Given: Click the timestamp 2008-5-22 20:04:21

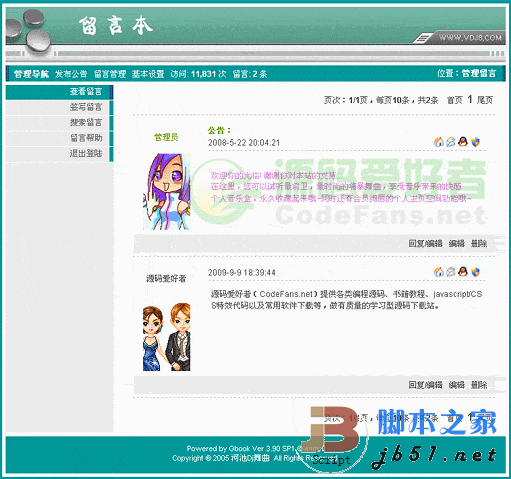Looking at the screenshot, I should tap(244, 143).
